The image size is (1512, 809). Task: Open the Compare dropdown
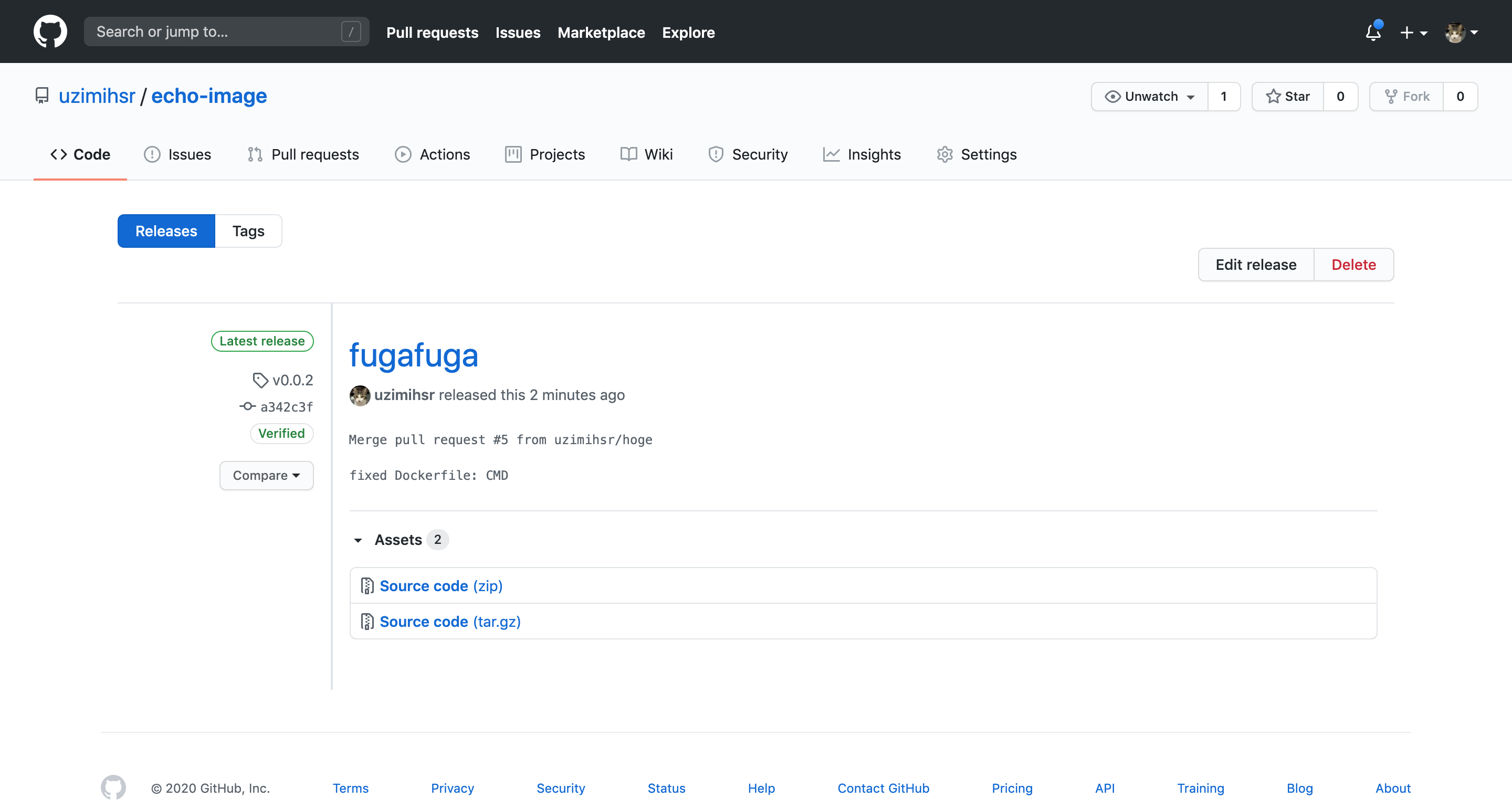267,476
